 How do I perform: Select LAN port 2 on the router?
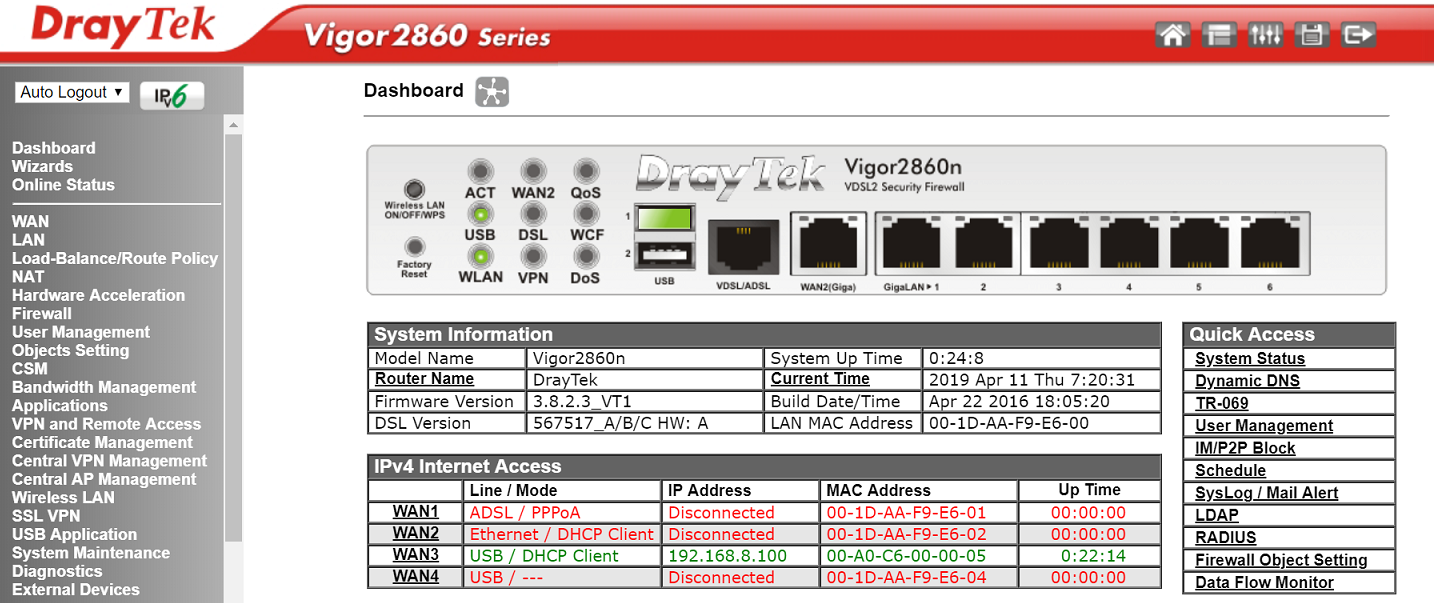point(984,245)
